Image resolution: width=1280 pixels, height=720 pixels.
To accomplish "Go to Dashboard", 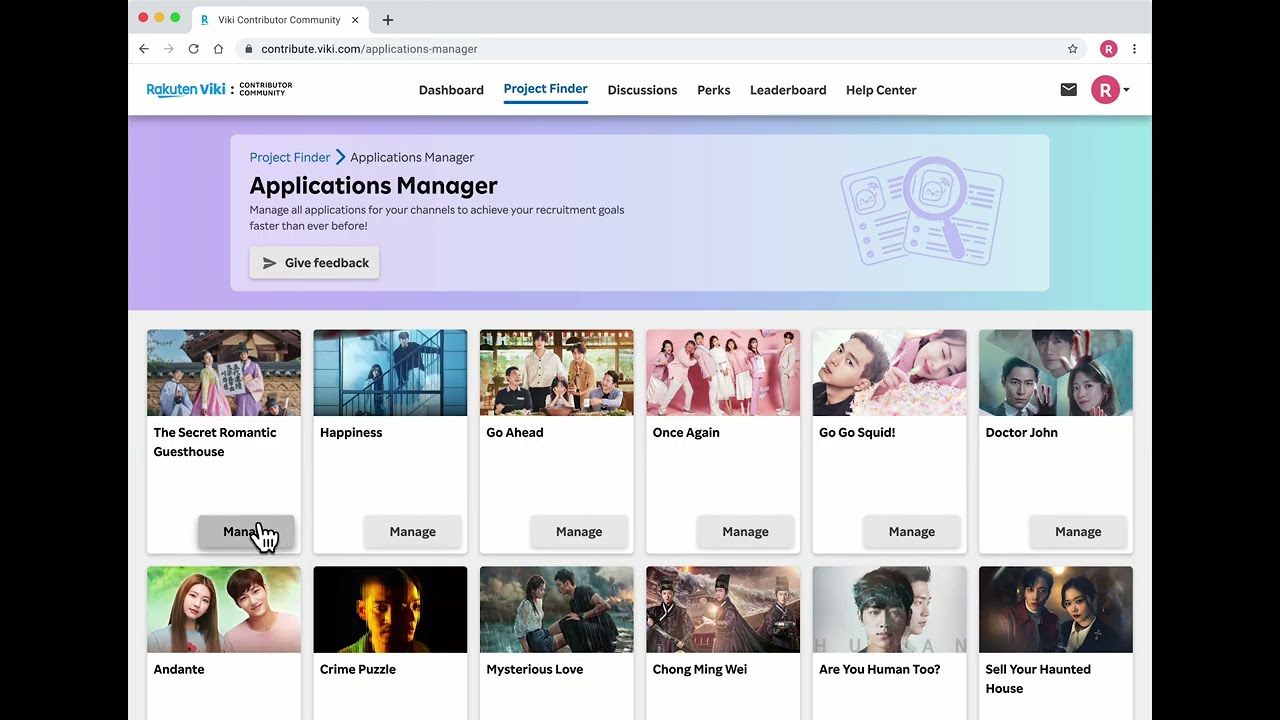I will pyautogui.click(x=451, y=90).
